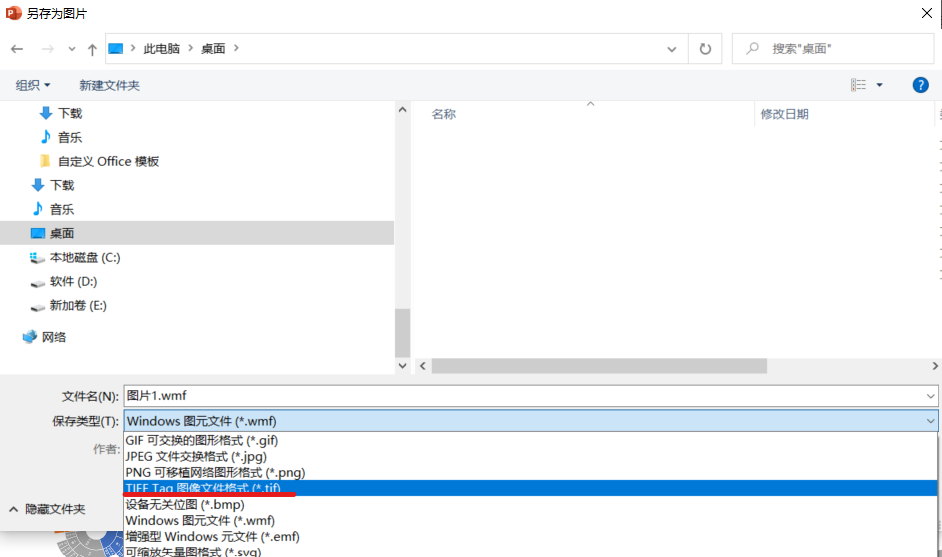Click the network icon beside 网络
Viewport: 942px width, 557px height.
(x=29, y=336)
